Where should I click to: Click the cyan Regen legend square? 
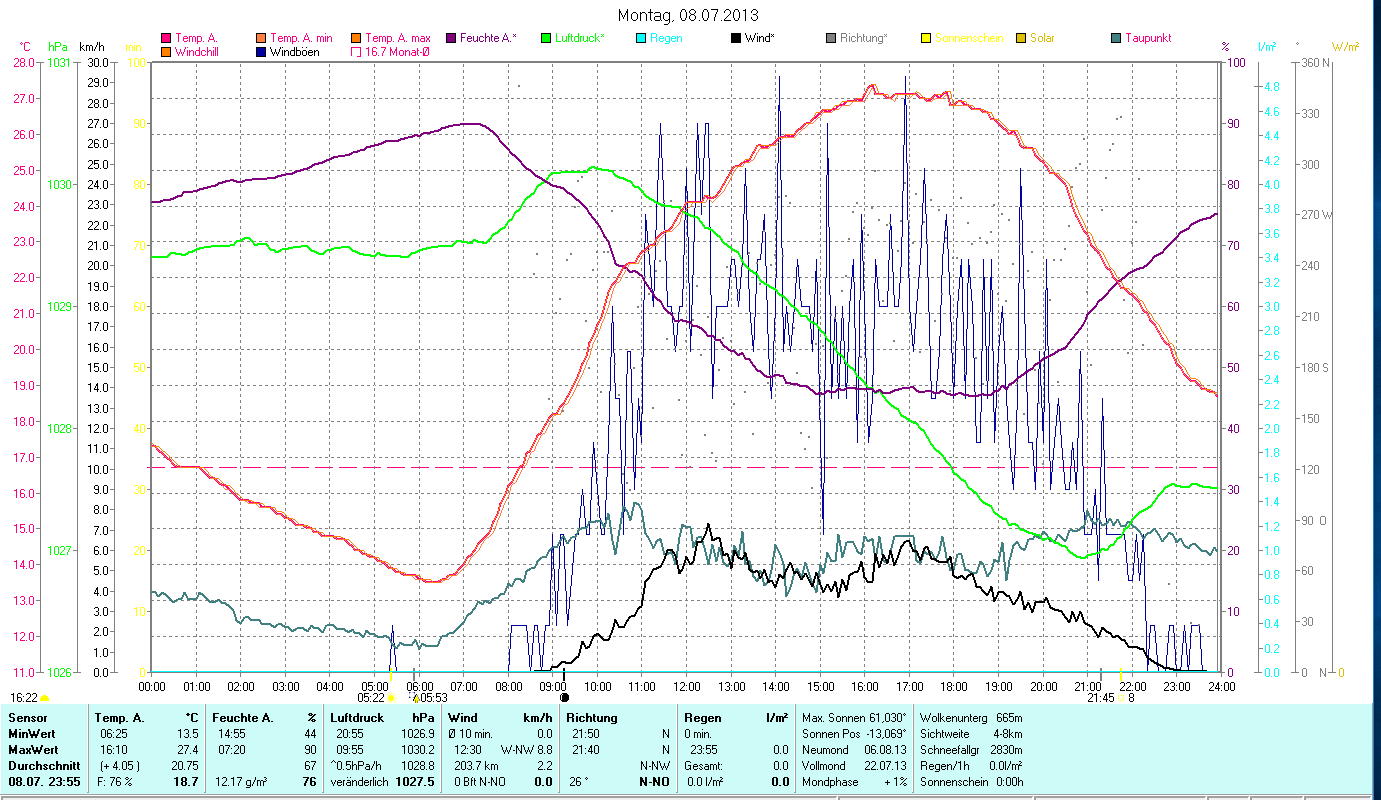(x=643, y=38)
